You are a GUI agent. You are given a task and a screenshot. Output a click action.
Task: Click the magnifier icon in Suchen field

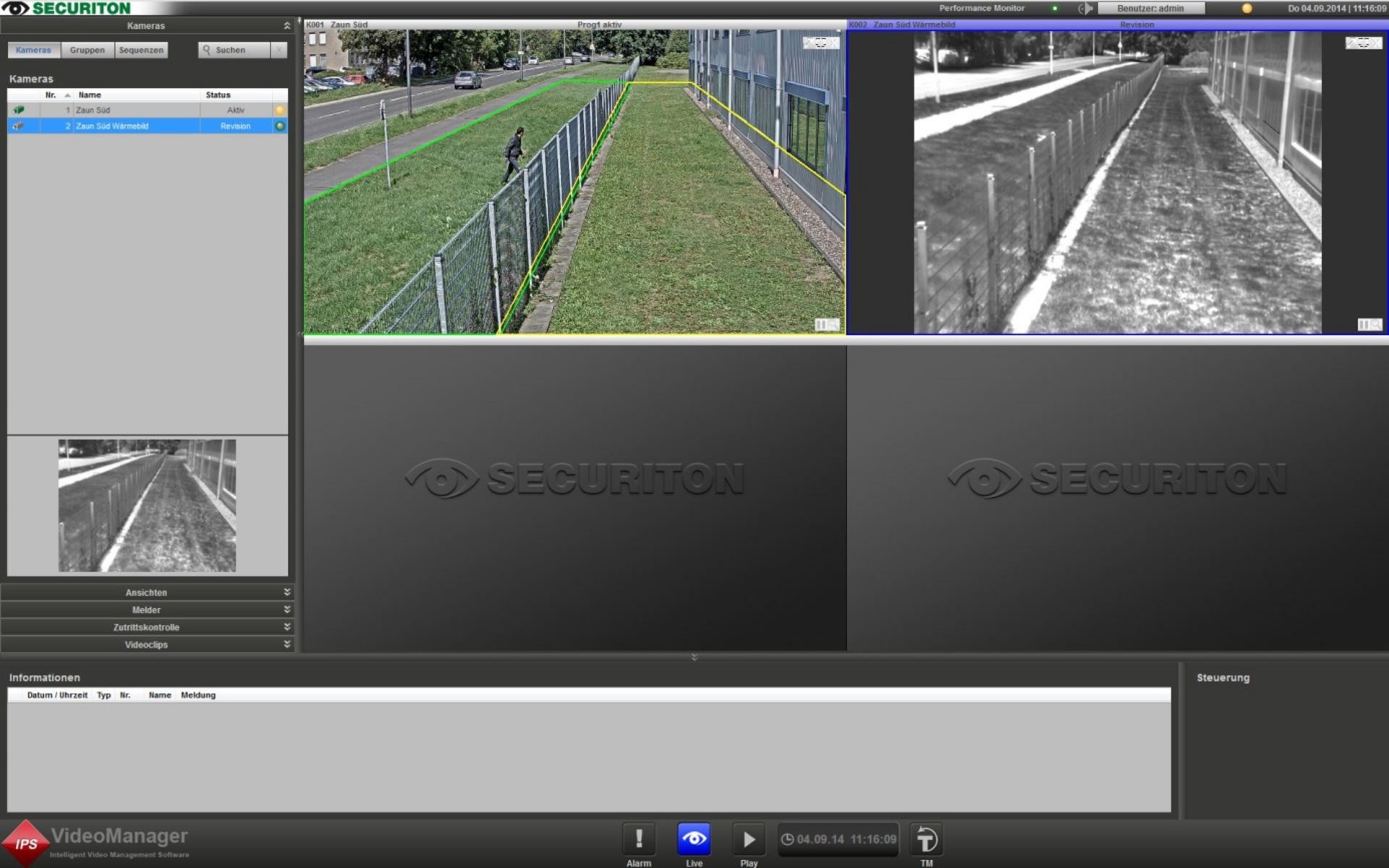pyautogui.click(x=207, y=50)
